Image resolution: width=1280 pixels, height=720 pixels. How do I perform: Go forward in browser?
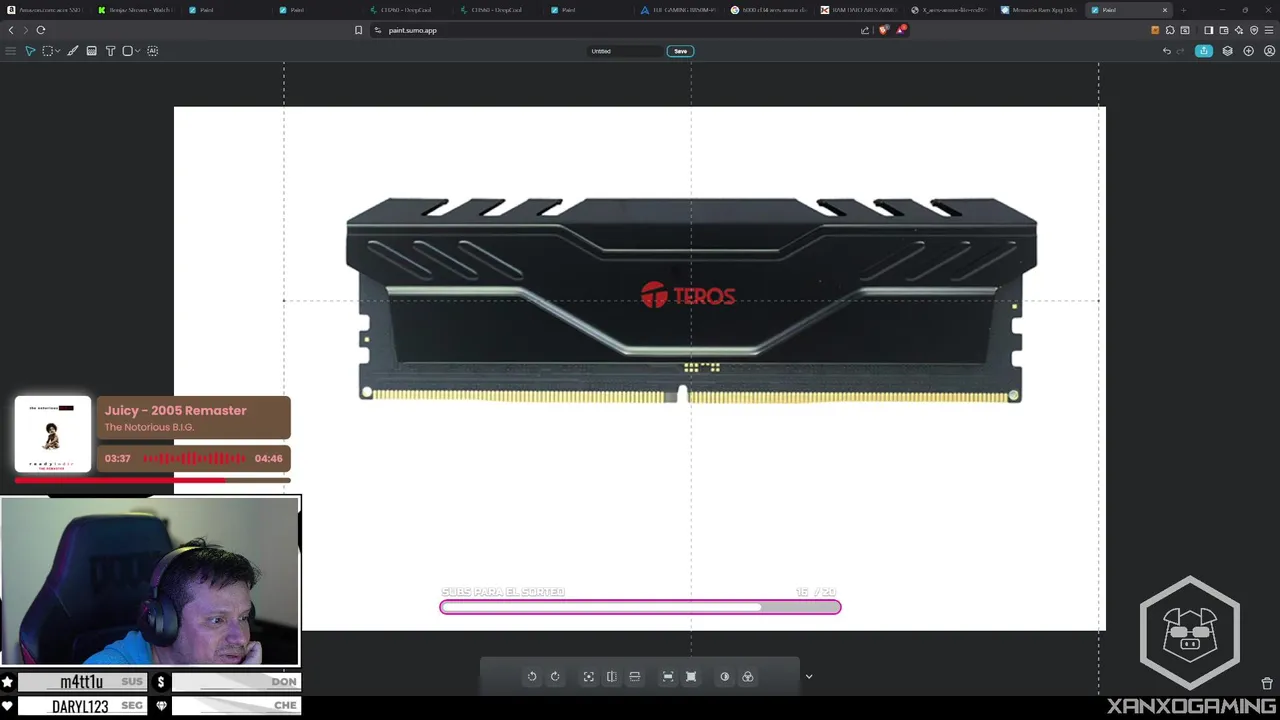[26, 30]
